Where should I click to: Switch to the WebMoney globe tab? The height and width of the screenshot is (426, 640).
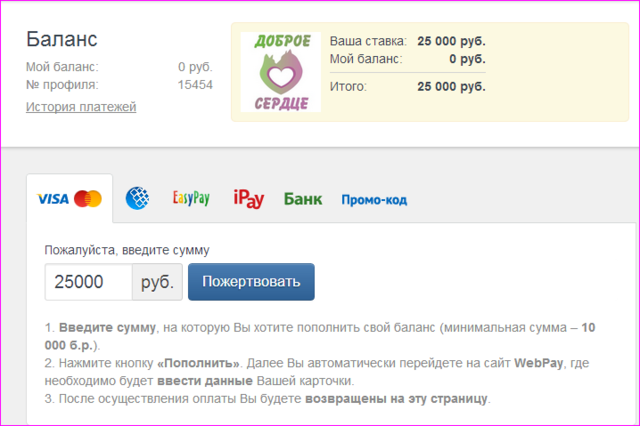(137, 199)
